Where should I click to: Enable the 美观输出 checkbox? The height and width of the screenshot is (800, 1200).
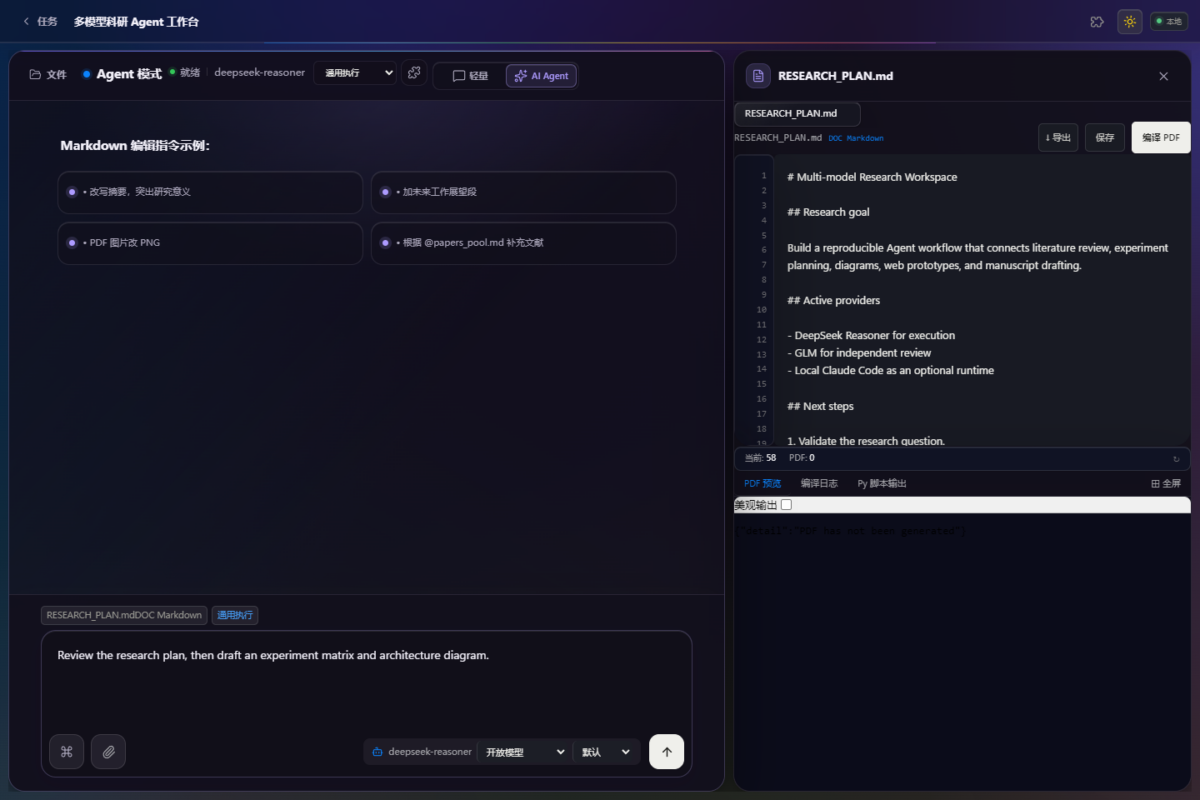[x=787, y=505]
